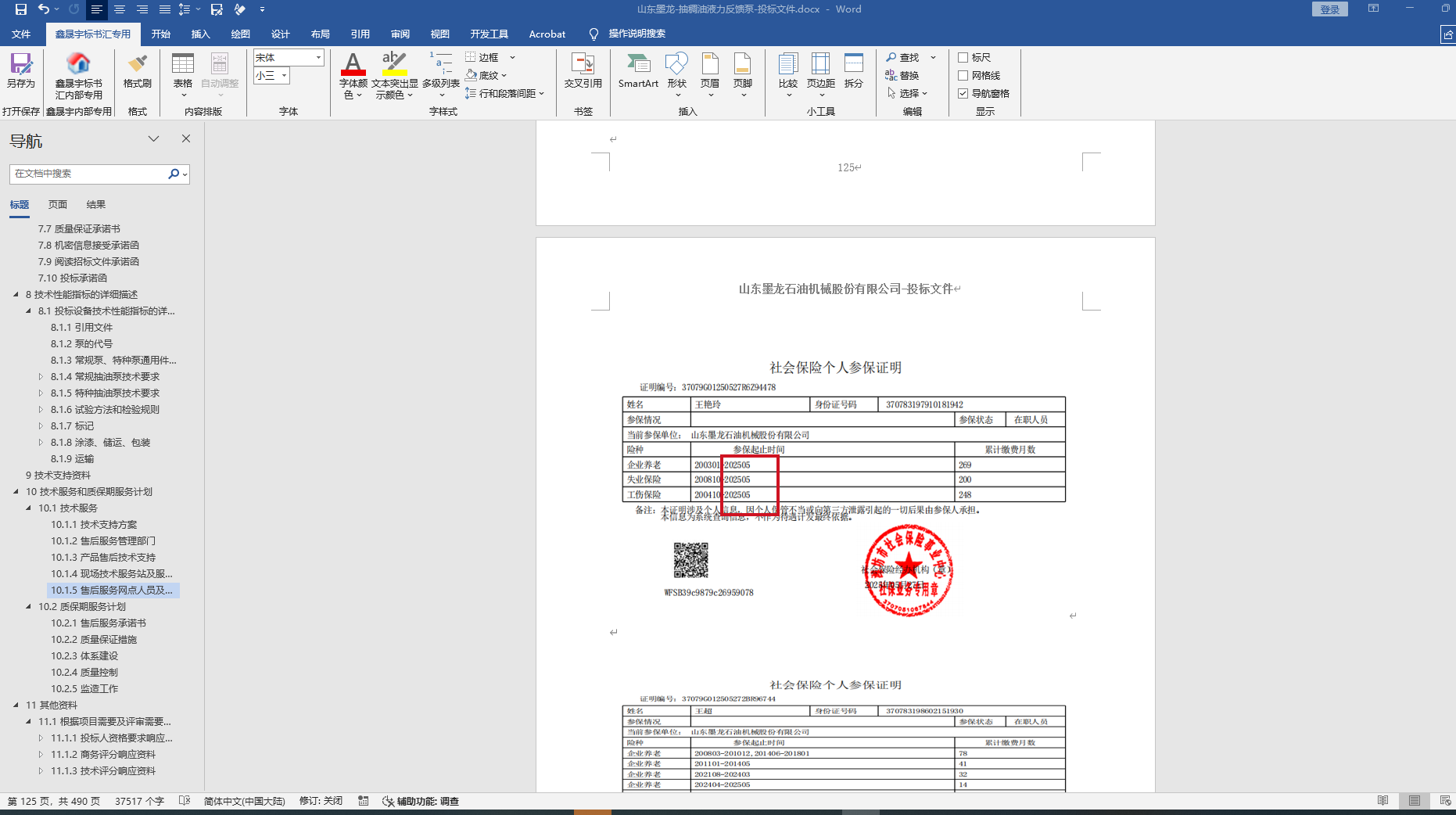Collapse heading 10.2 质保期服务计划
1456x815 pixels.
click(28, 607)
